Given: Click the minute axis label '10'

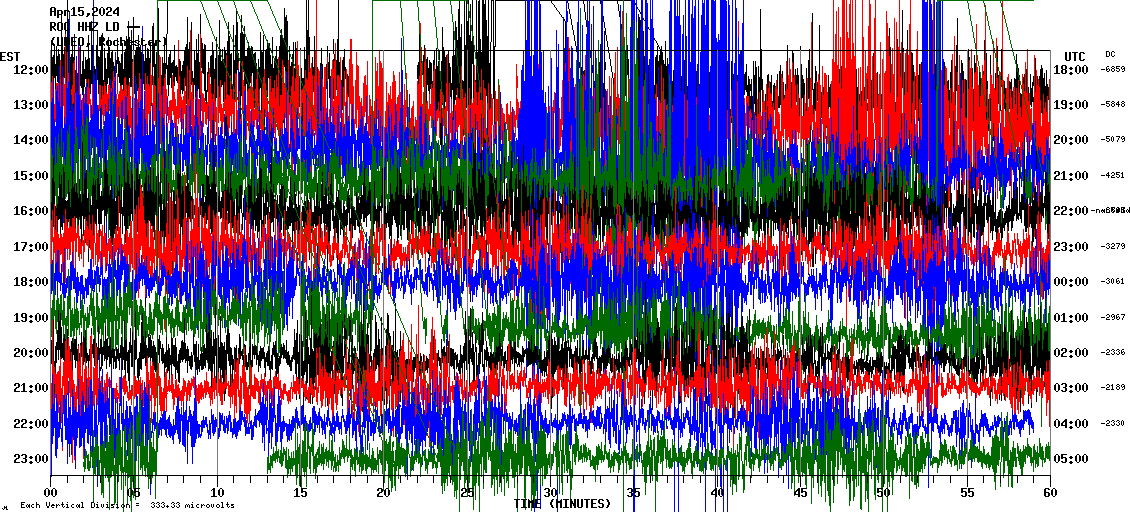Looking at the screenshot, I should [217, 494].
